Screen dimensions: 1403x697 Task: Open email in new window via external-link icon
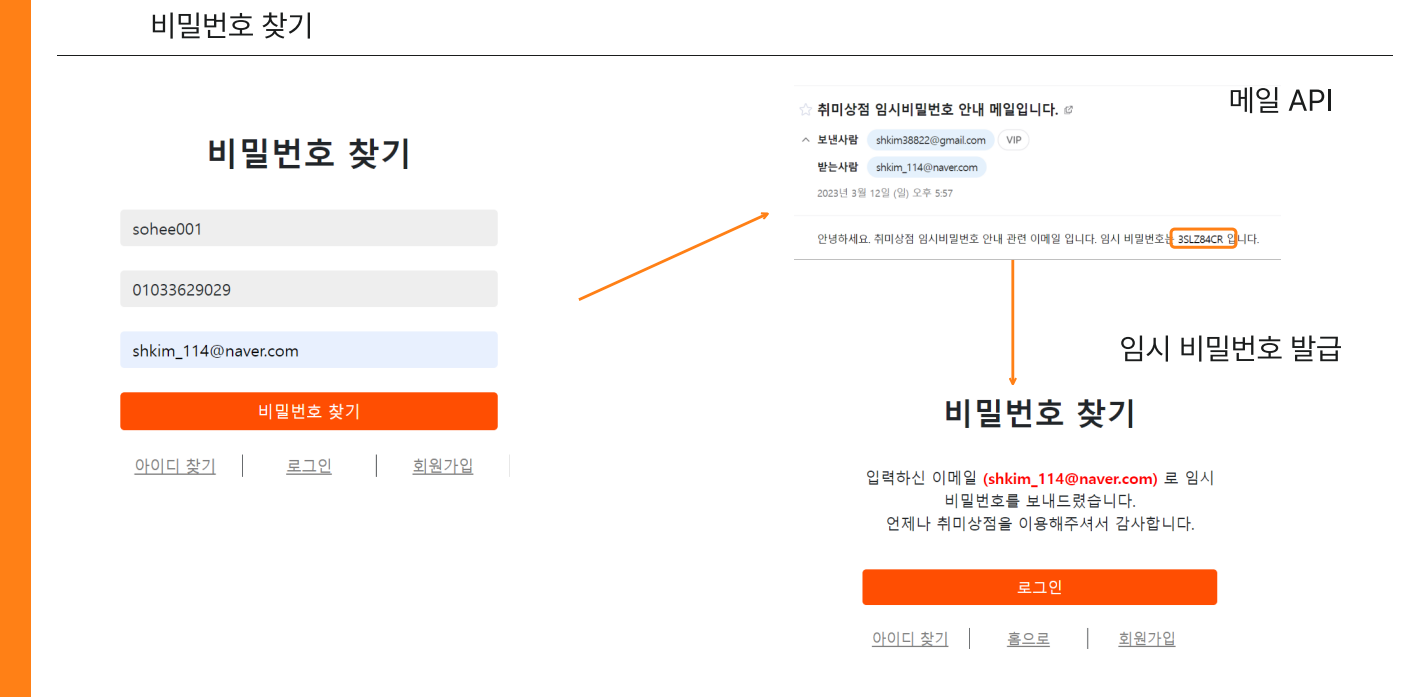[1069, 110]
